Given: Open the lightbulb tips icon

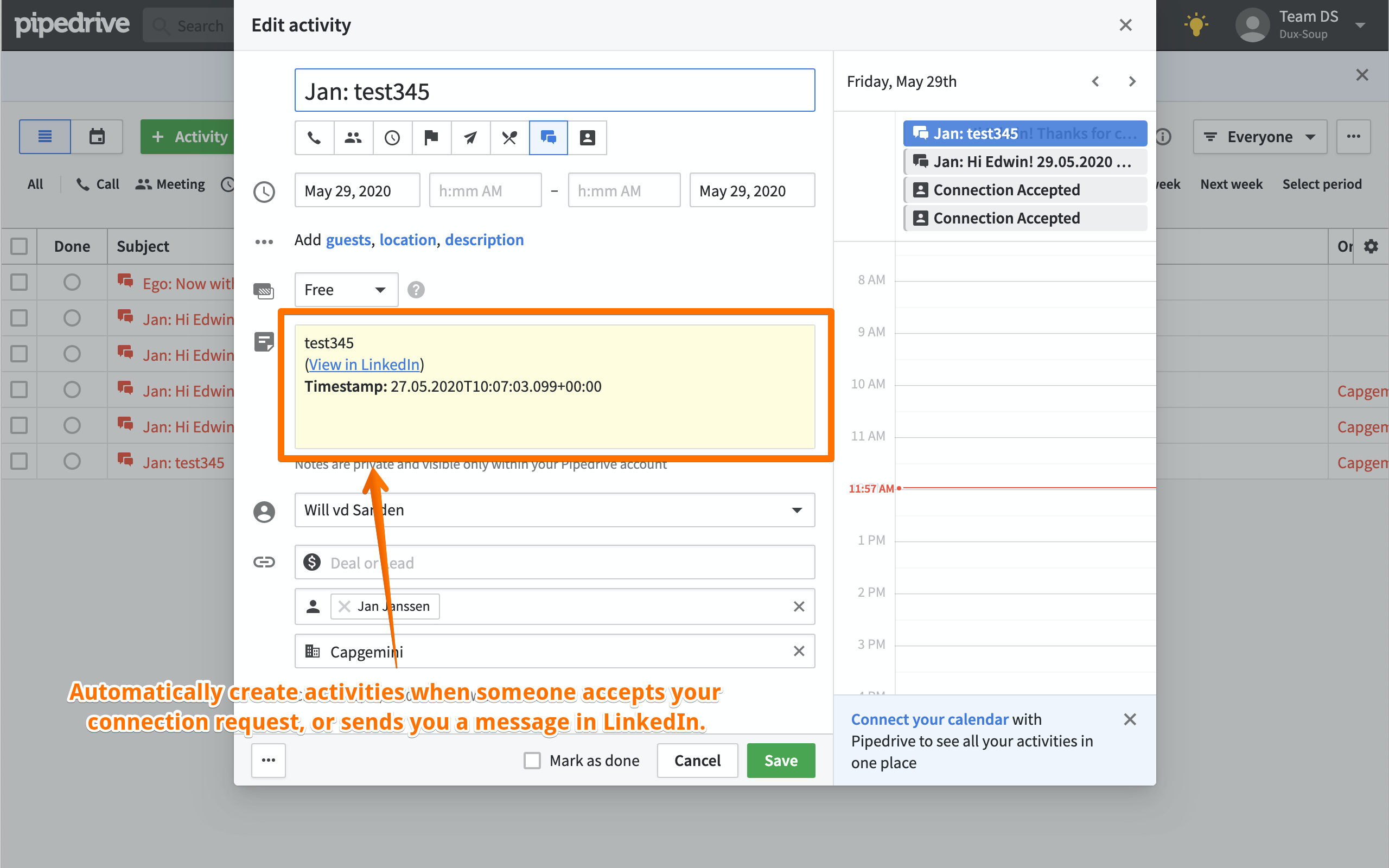Looking at the screenshot, I should (x=1196, y=25).
